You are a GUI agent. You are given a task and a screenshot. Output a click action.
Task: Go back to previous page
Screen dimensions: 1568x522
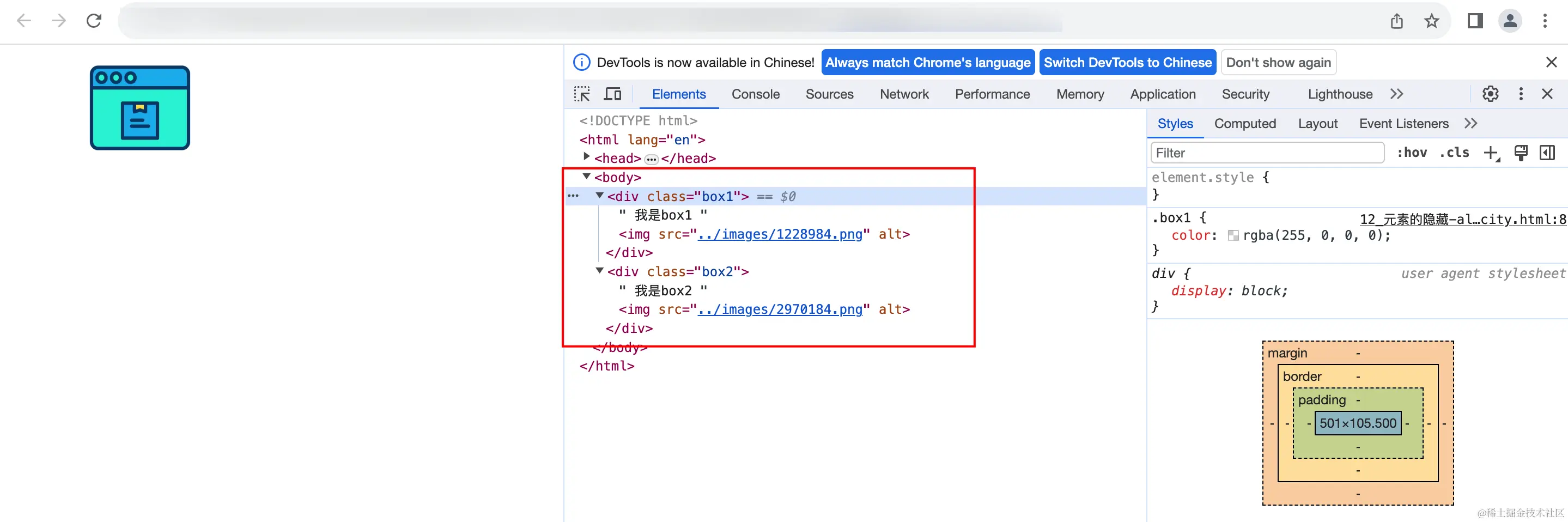[x=24, y=21]
